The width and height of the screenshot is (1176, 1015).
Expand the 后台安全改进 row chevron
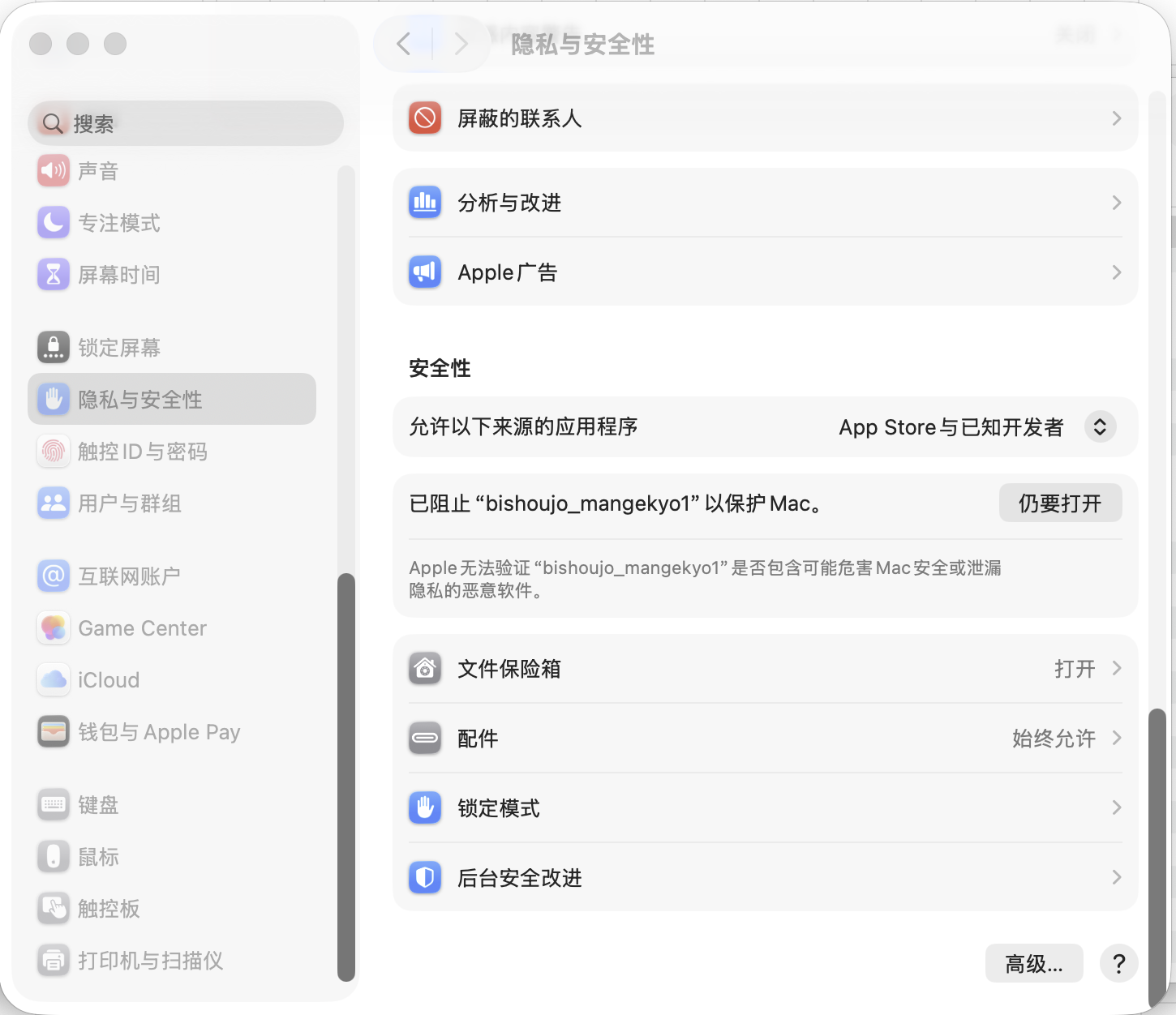(1117, 877)
